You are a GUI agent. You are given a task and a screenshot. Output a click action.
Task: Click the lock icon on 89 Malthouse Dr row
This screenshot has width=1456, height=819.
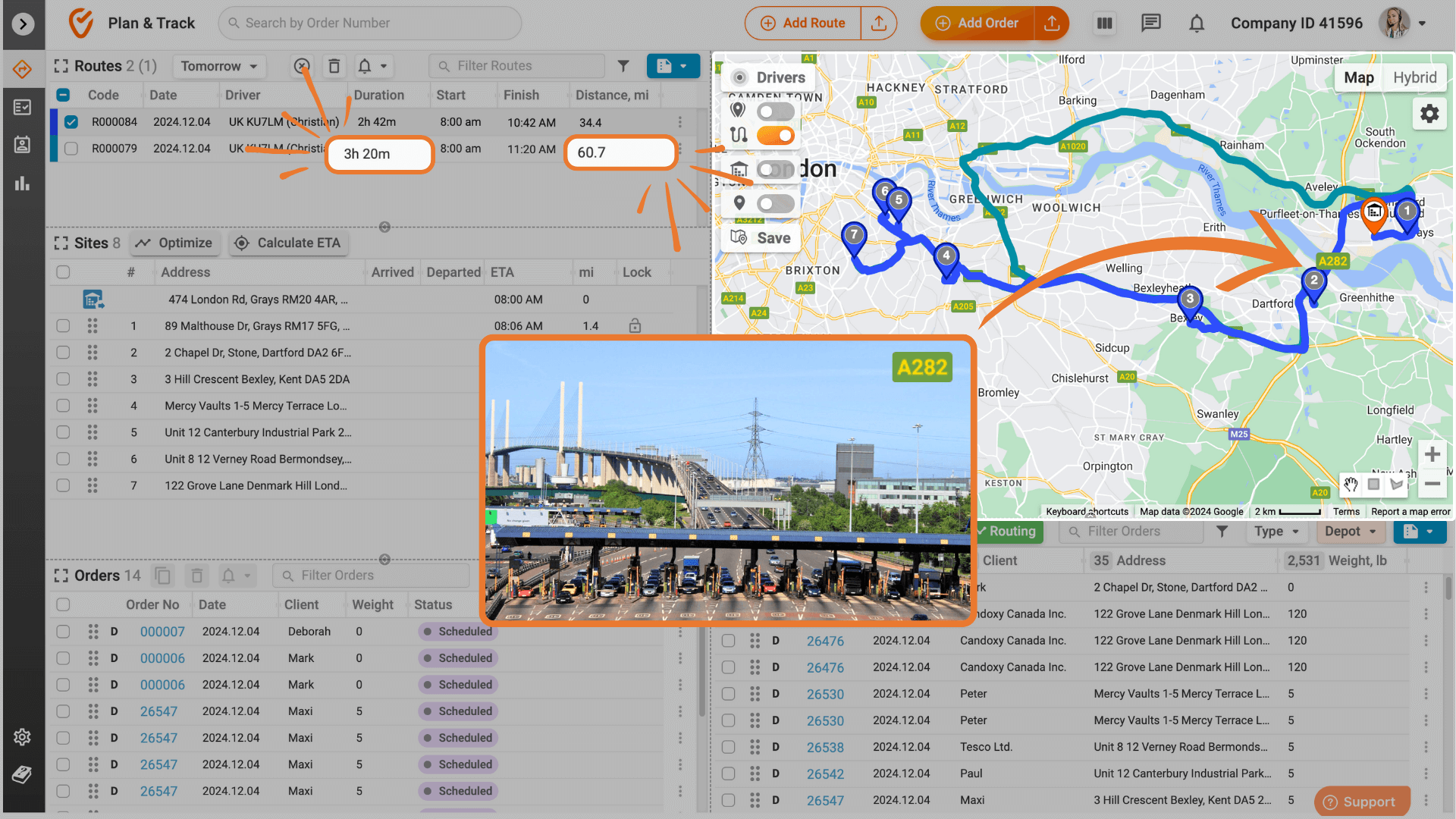click(635, 326)
